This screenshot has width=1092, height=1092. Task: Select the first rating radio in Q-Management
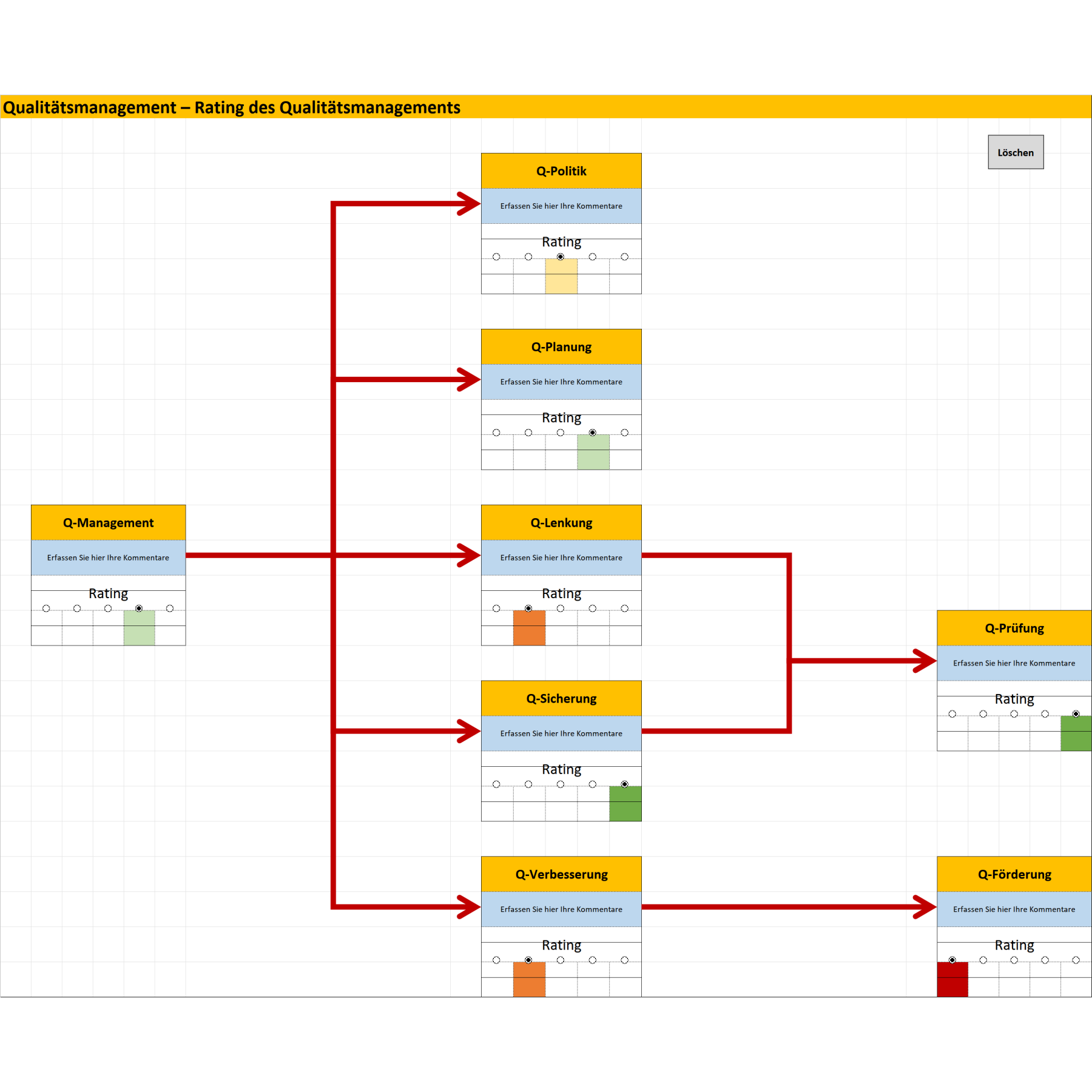[46, 608]
